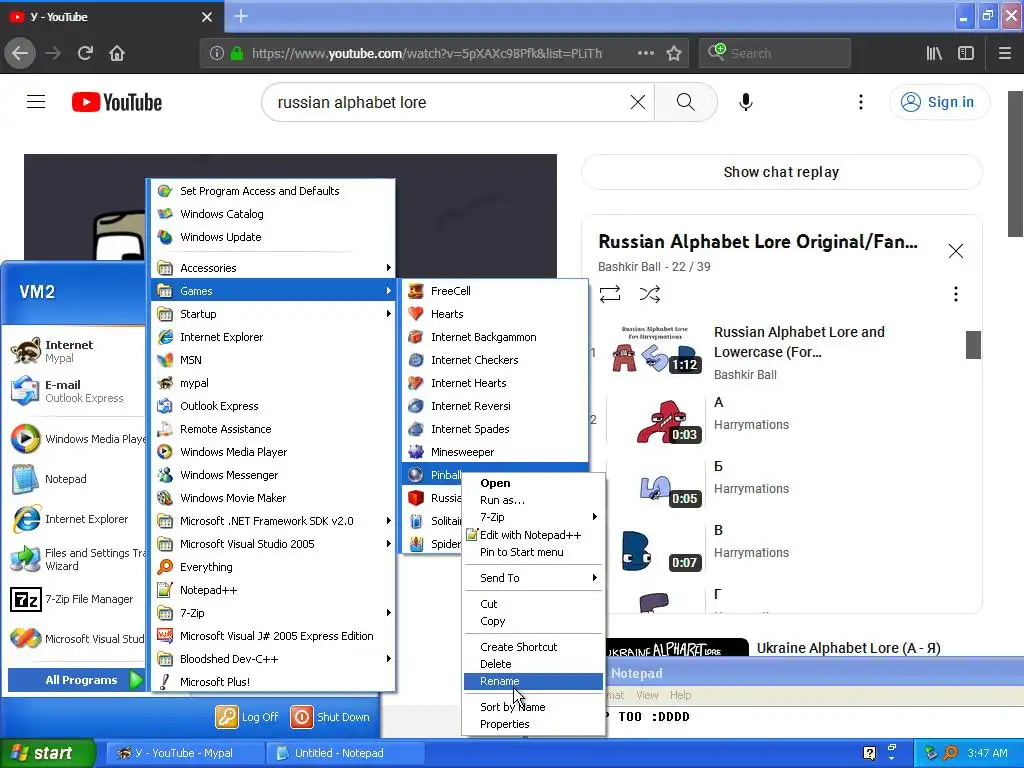Open Minesweeper from Games menu
Image resolution: width=1024 pixels, height=768 pixels.
[x=495, y=452]
